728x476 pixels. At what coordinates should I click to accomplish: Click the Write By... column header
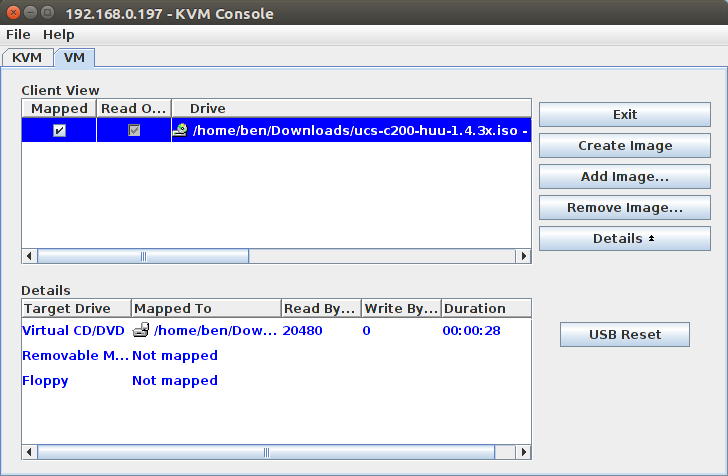coord(402,308)
